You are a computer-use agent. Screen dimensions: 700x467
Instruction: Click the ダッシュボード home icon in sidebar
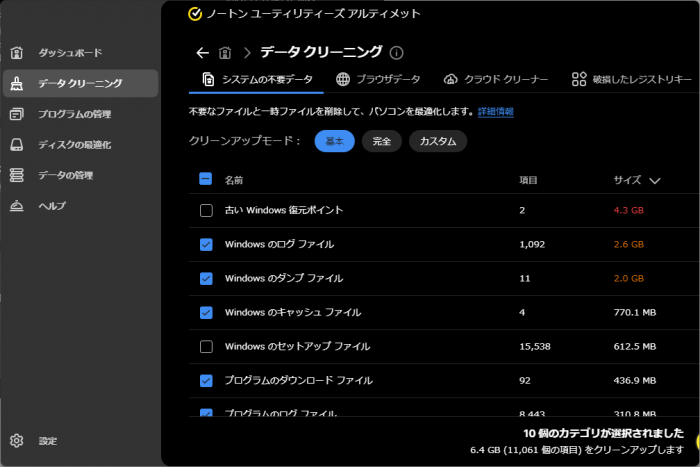pyautogui.click(x=17, y=53)
